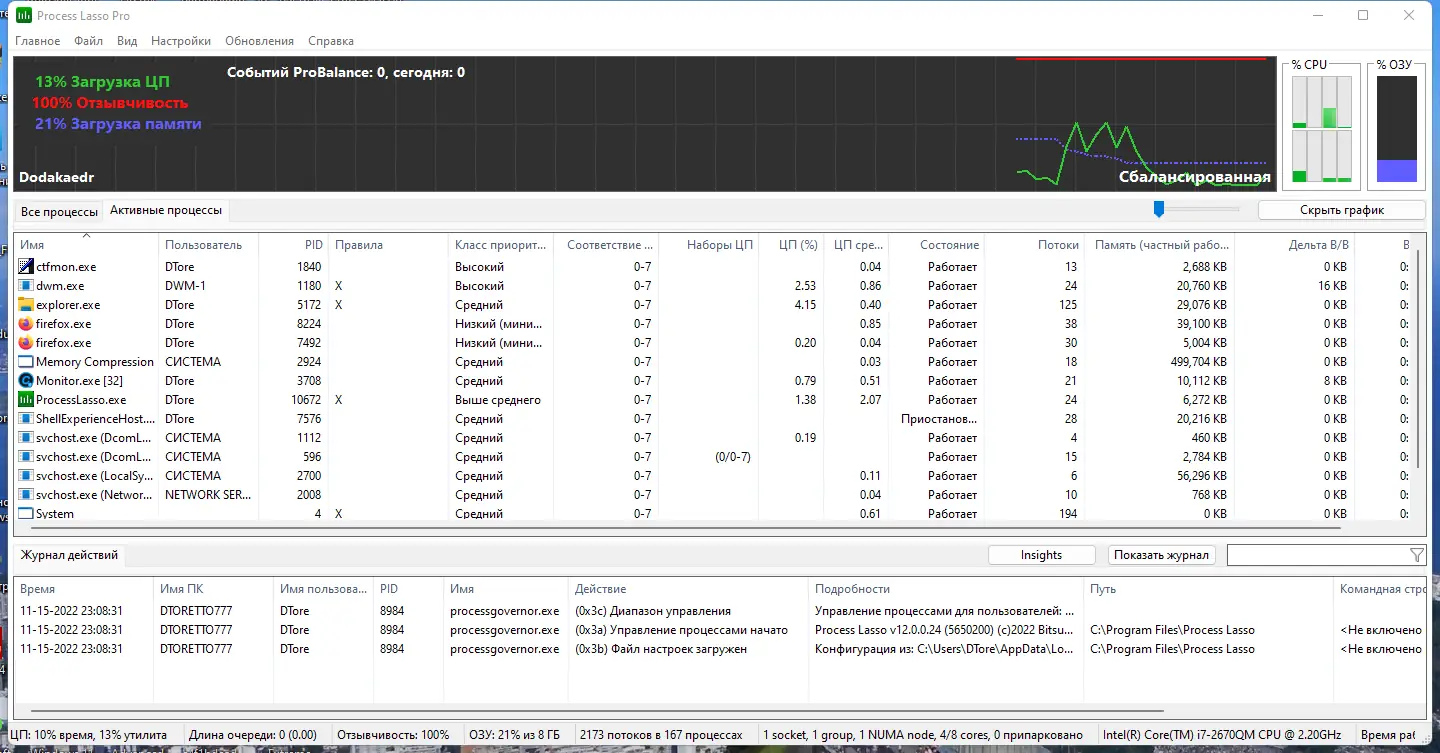Click the svchost.exe (LocalSy...) icon

(x=26, y=476)
